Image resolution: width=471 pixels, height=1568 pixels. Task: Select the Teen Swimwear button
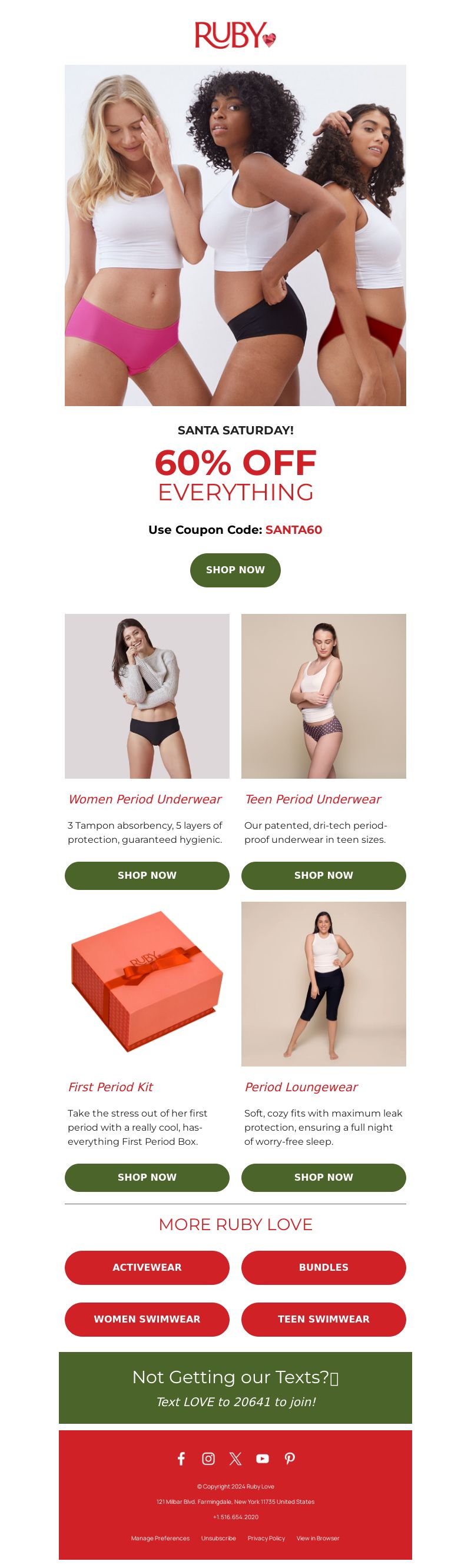pos(324,1319)
